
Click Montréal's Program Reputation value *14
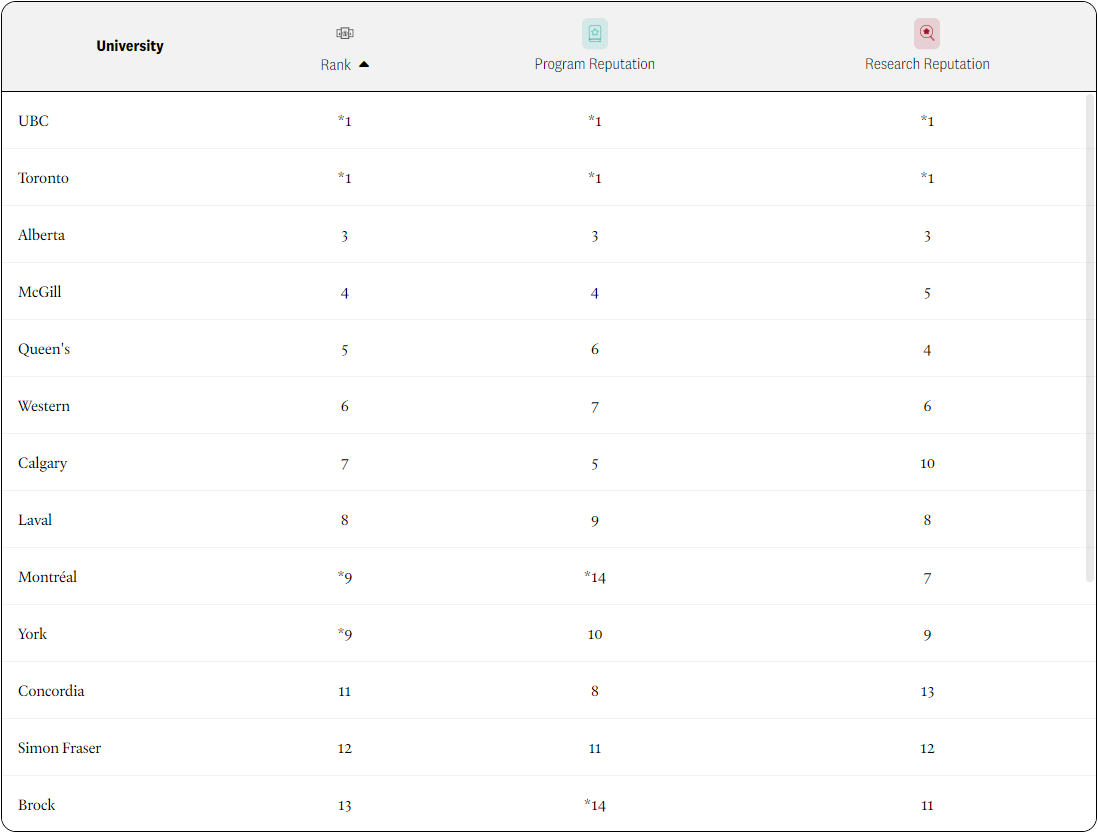pos(595,578)
